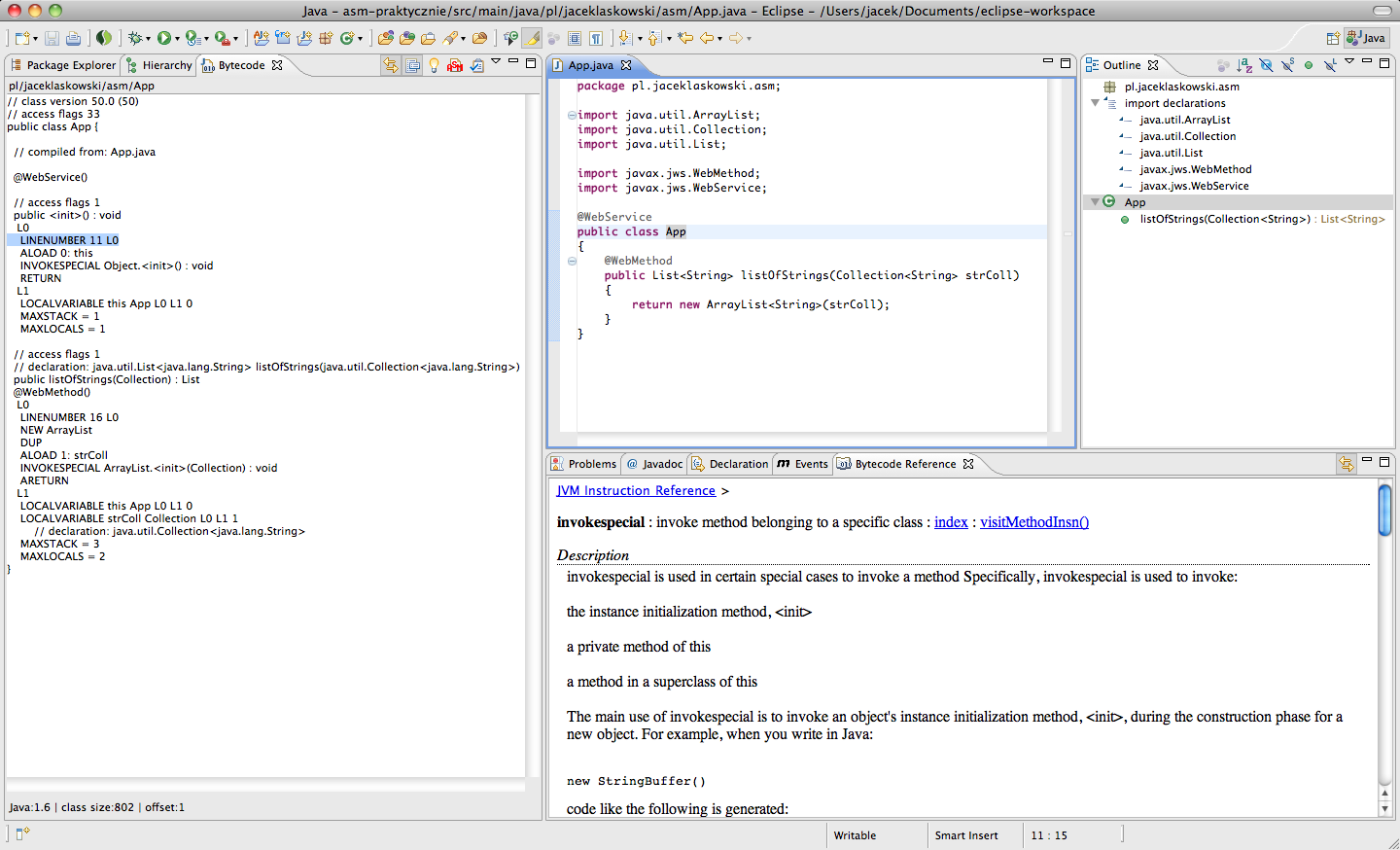Click the green Run button
This screenshot has width=1400, height=850.
164,38
